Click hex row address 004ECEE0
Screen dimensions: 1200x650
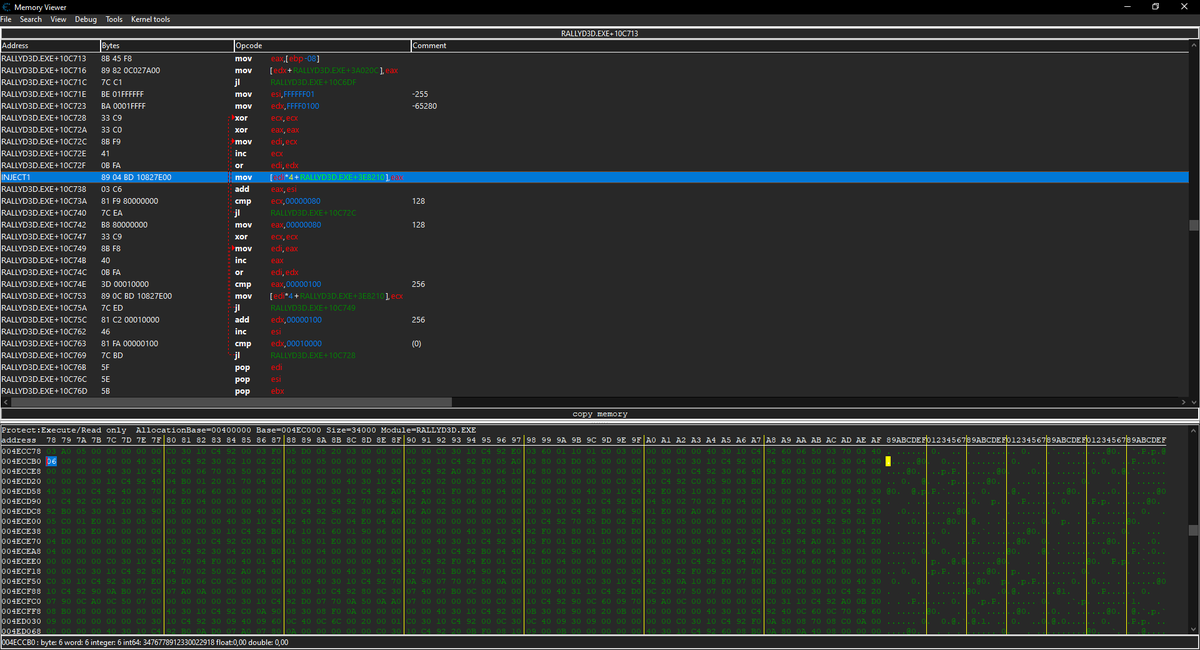tap(20, 561)
